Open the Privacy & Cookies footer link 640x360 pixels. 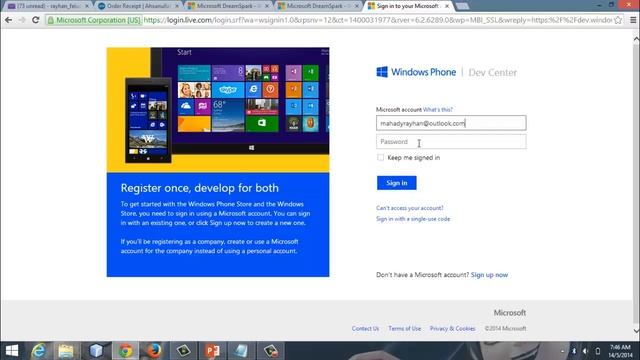tap(452, 328)
